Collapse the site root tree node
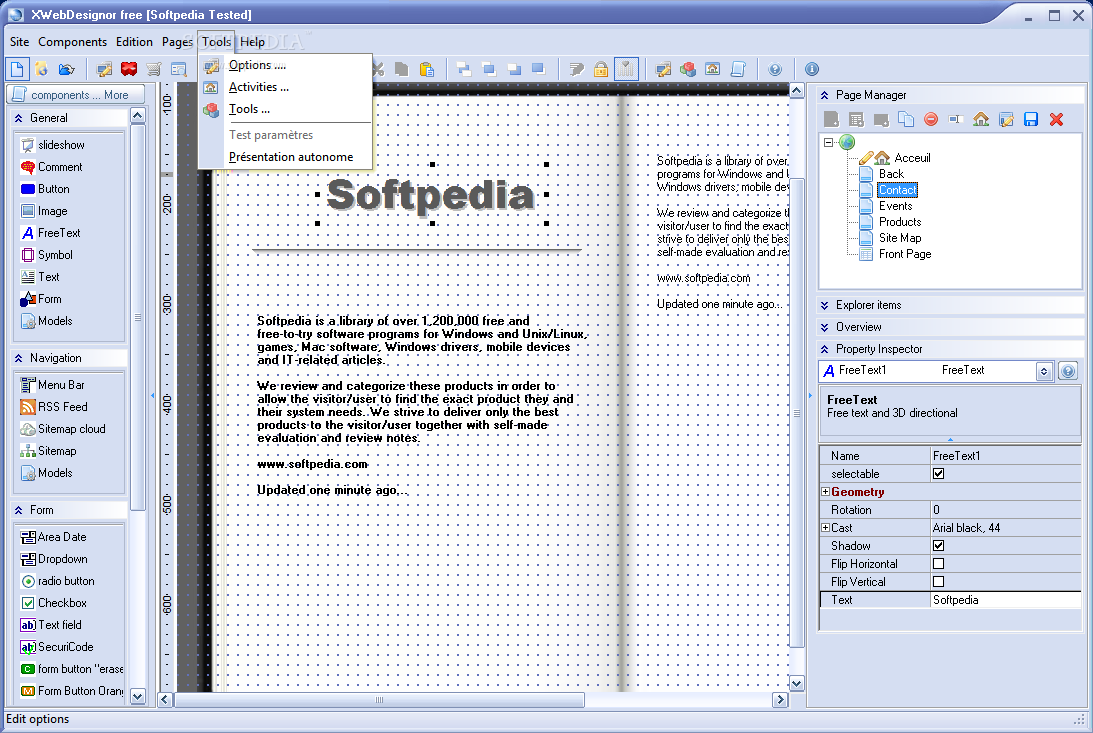Screen dimensions: 1093x733 (828, 142)
